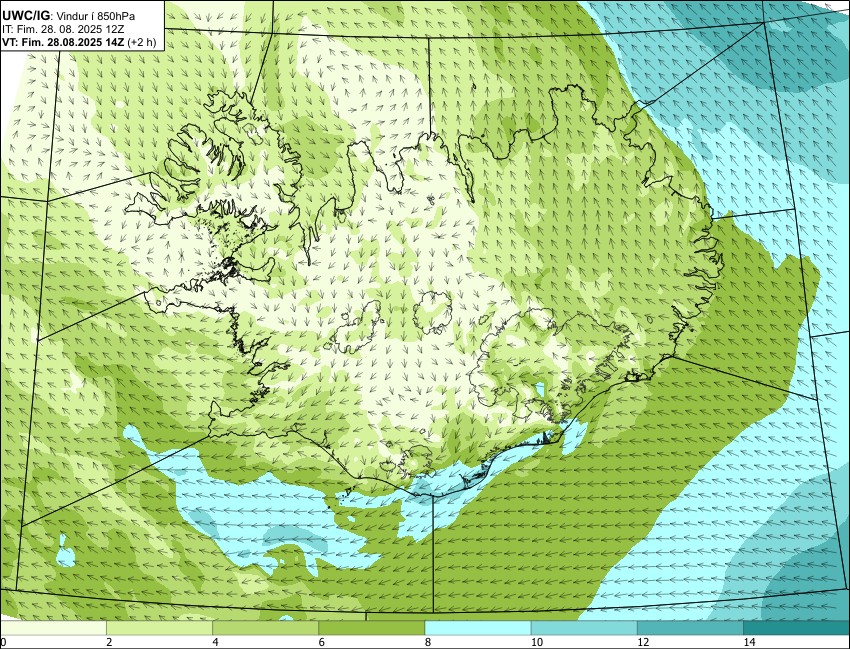Click the UWC/IG title text
850x649 pixels.
tap(28, 15)
